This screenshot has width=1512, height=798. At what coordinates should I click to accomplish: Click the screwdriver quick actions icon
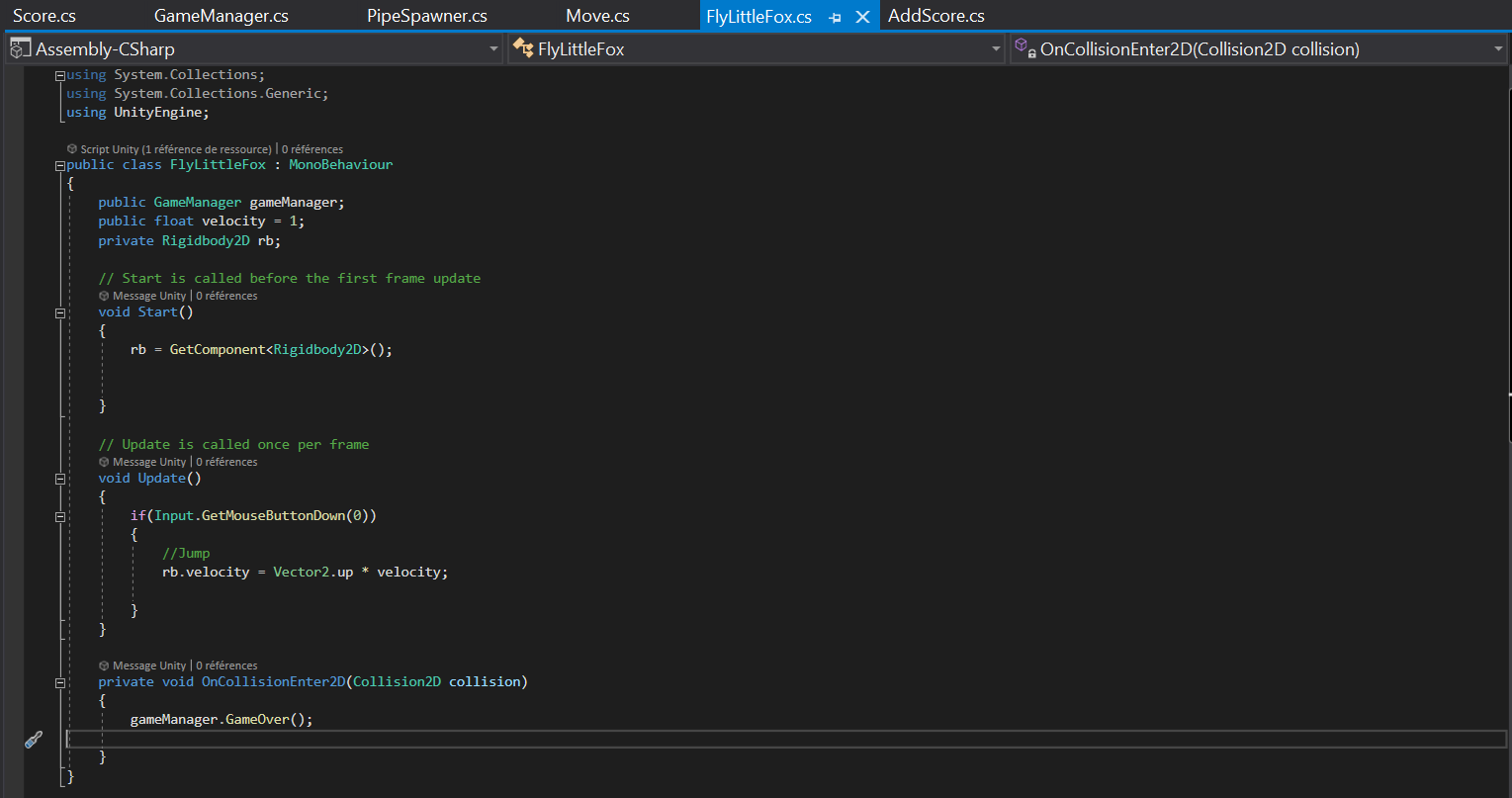click(x=34, y=739)
